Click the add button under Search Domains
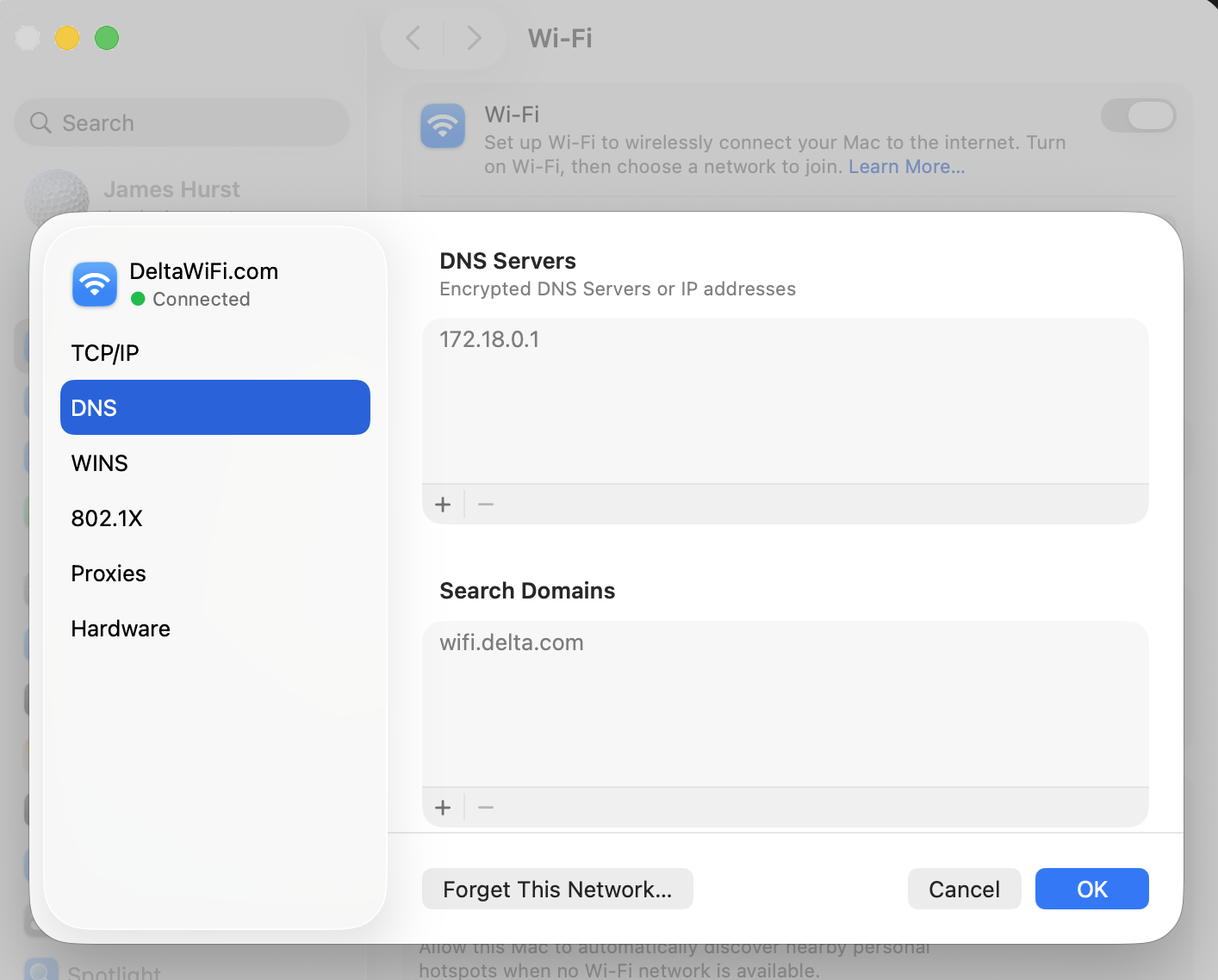This screenshot has height=980, width=1218. click(x=443, y=807)
